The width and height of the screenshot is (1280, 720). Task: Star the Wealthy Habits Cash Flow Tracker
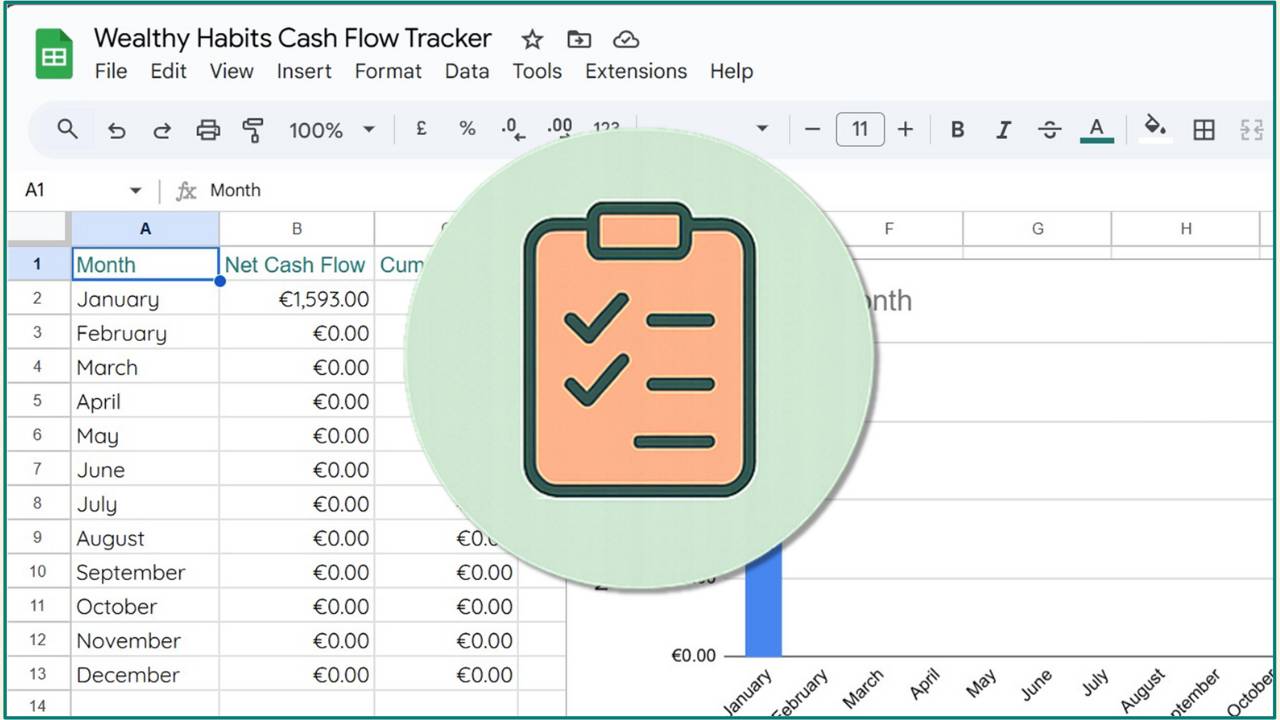531,39
